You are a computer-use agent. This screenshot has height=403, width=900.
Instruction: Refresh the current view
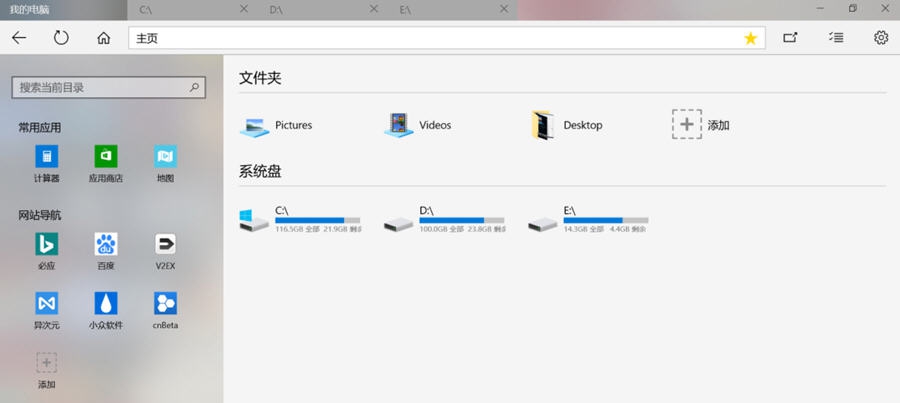61,38
